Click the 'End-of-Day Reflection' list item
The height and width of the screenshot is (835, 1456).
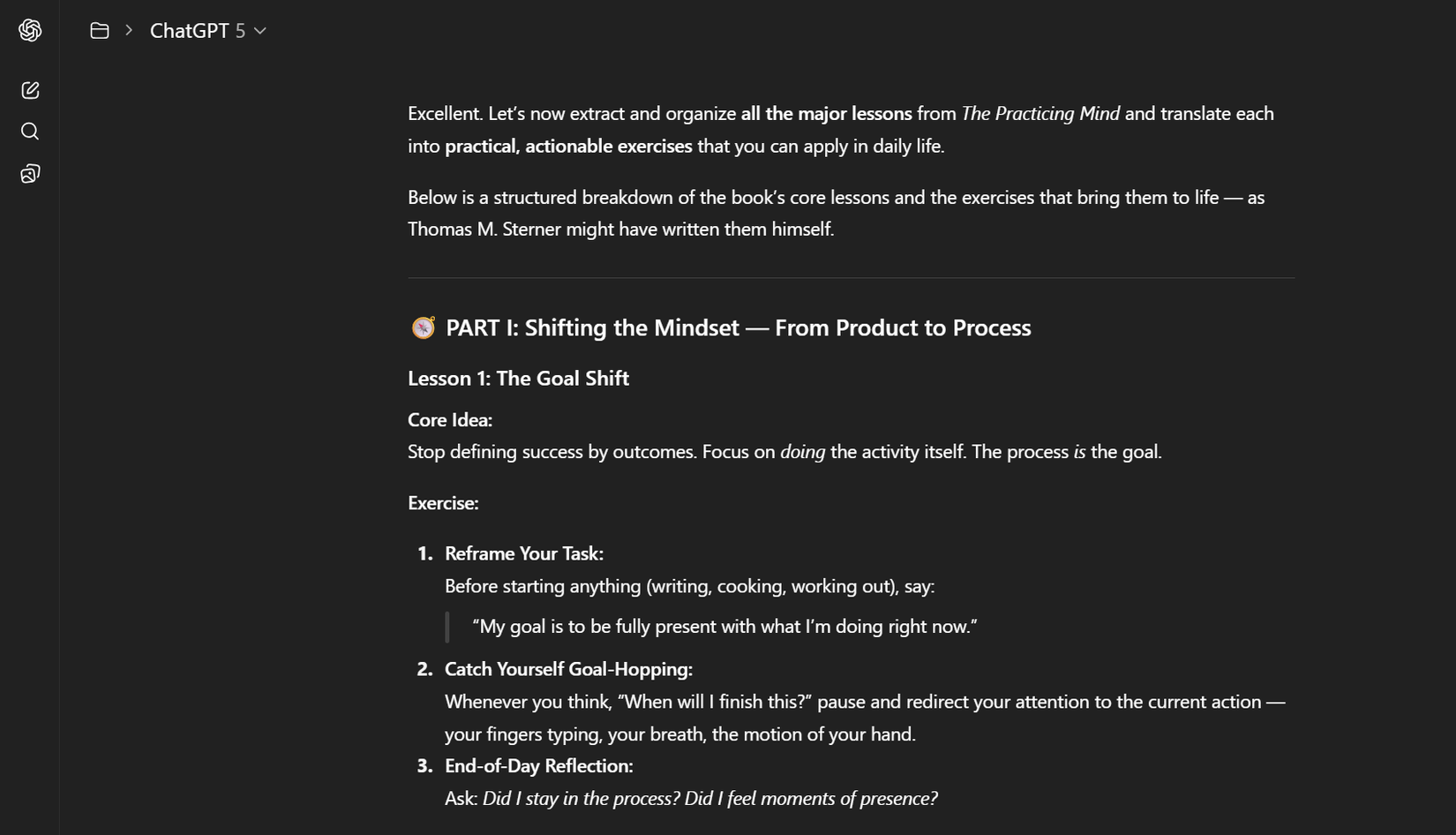pyautogui.click(x=538, y=765)
